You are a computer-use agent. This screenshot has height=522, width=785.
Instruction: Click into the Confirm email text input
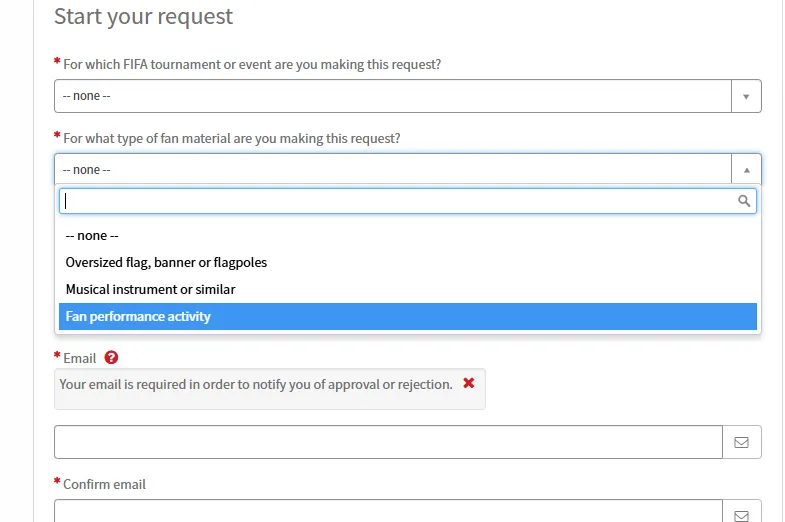click(388, 512)
